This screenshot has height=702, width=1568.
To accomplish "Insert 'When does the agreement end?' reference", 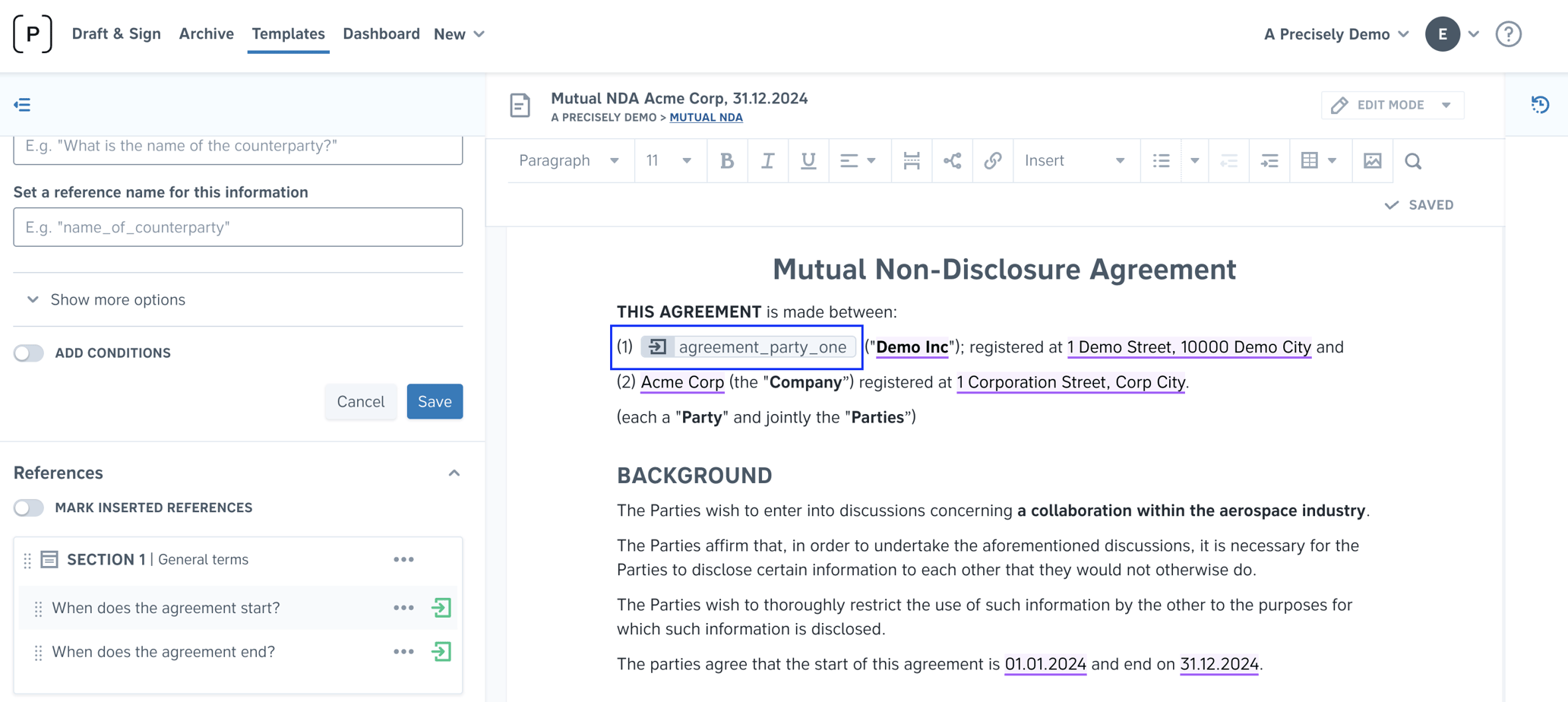I will tap(441, 652).
